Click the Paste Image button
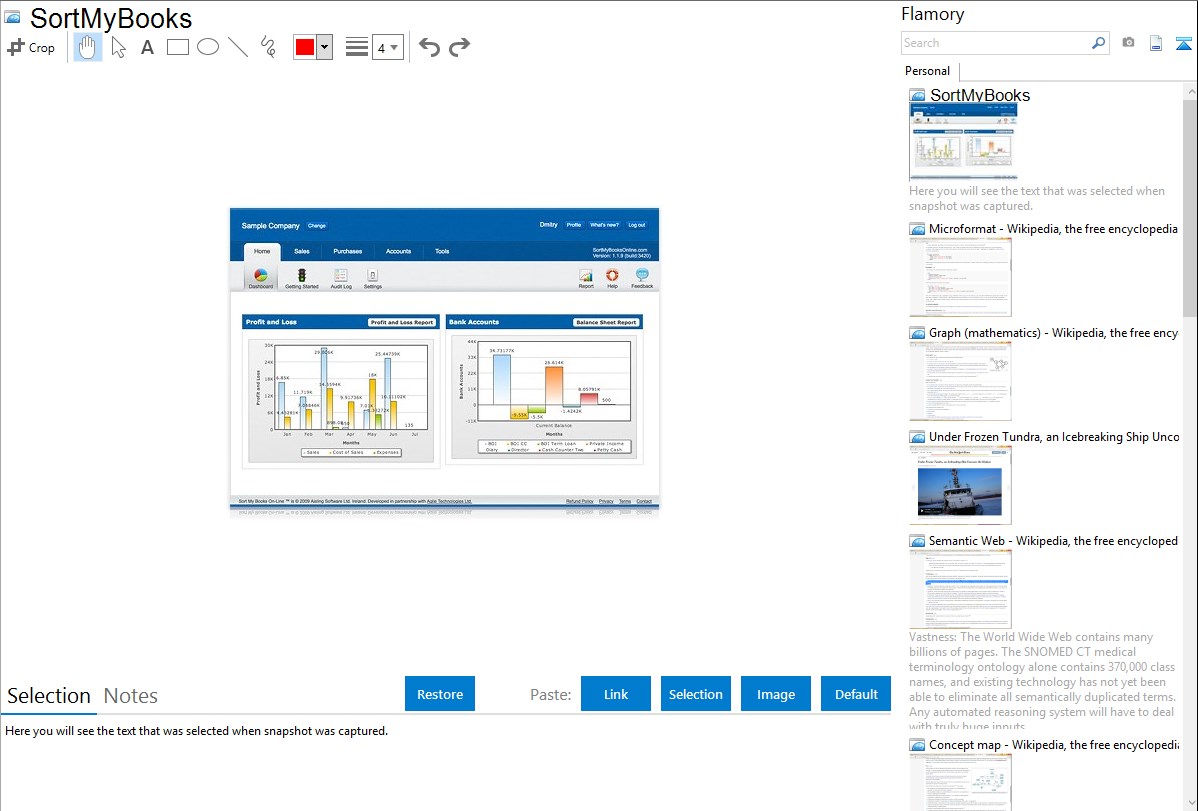The height and width of the screenshot is (811, 1198). [x=775, y=694]
